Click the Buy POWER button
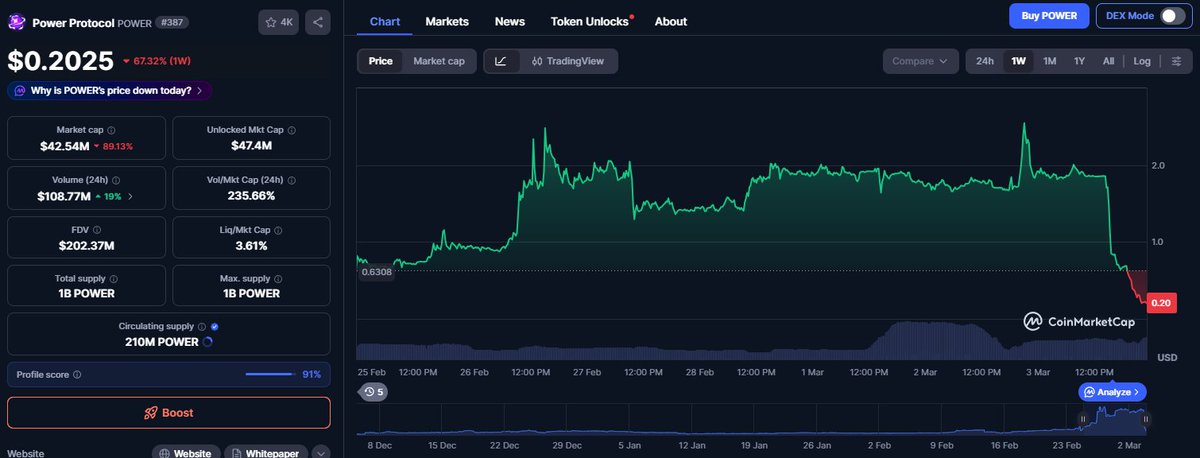The width and height of the screenshot is (1200, 458). (1049, 16)
